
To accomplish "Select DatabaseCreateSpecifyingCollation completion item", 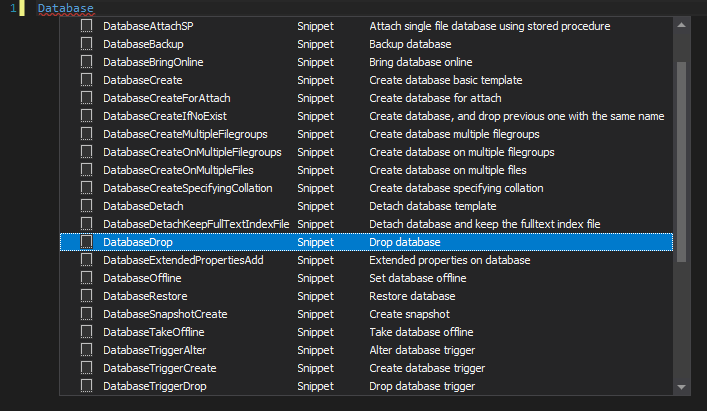I will [x=187, y=188].
